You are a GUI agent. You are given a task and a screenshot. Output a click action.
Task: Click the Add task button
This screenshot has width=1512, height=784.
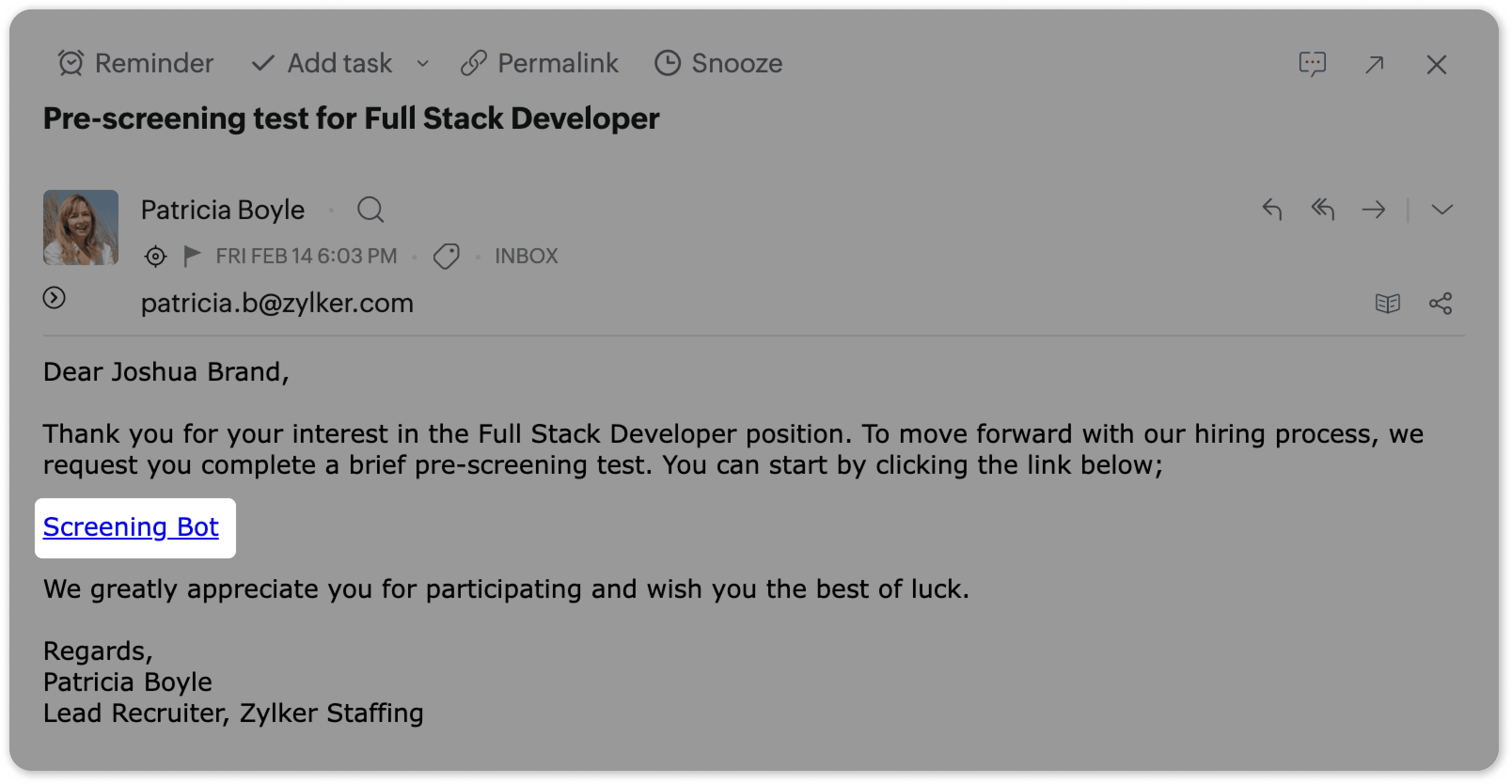(x=322, y=63)
